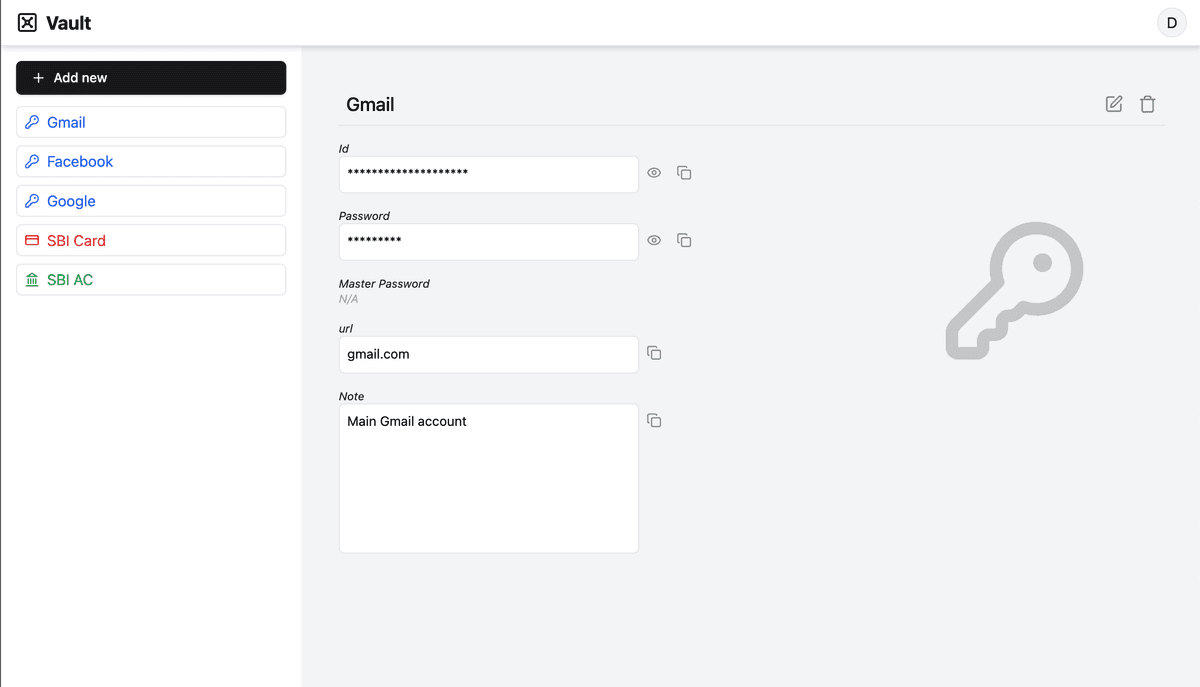Reveal the hidden Id value

point(654,173)
